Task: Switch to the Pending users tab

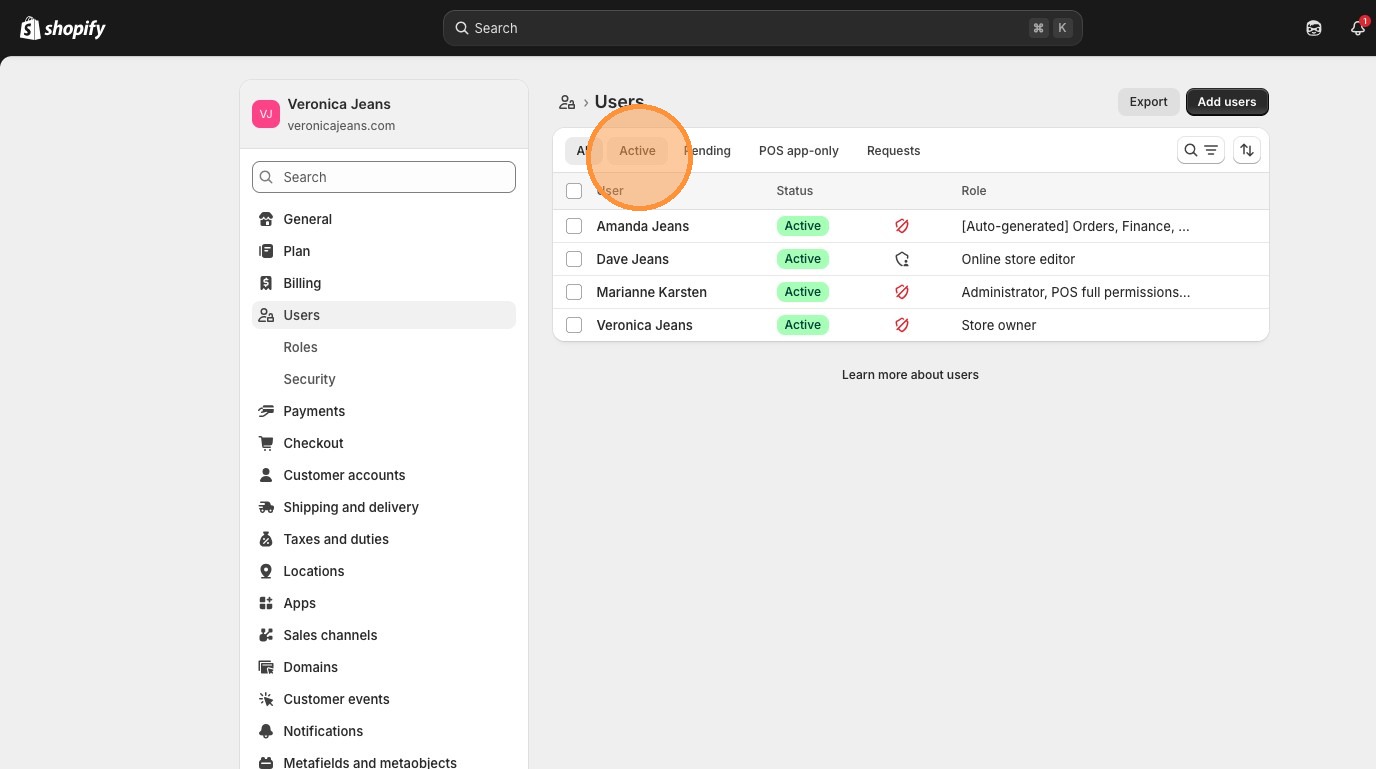Action: [707, 151]
